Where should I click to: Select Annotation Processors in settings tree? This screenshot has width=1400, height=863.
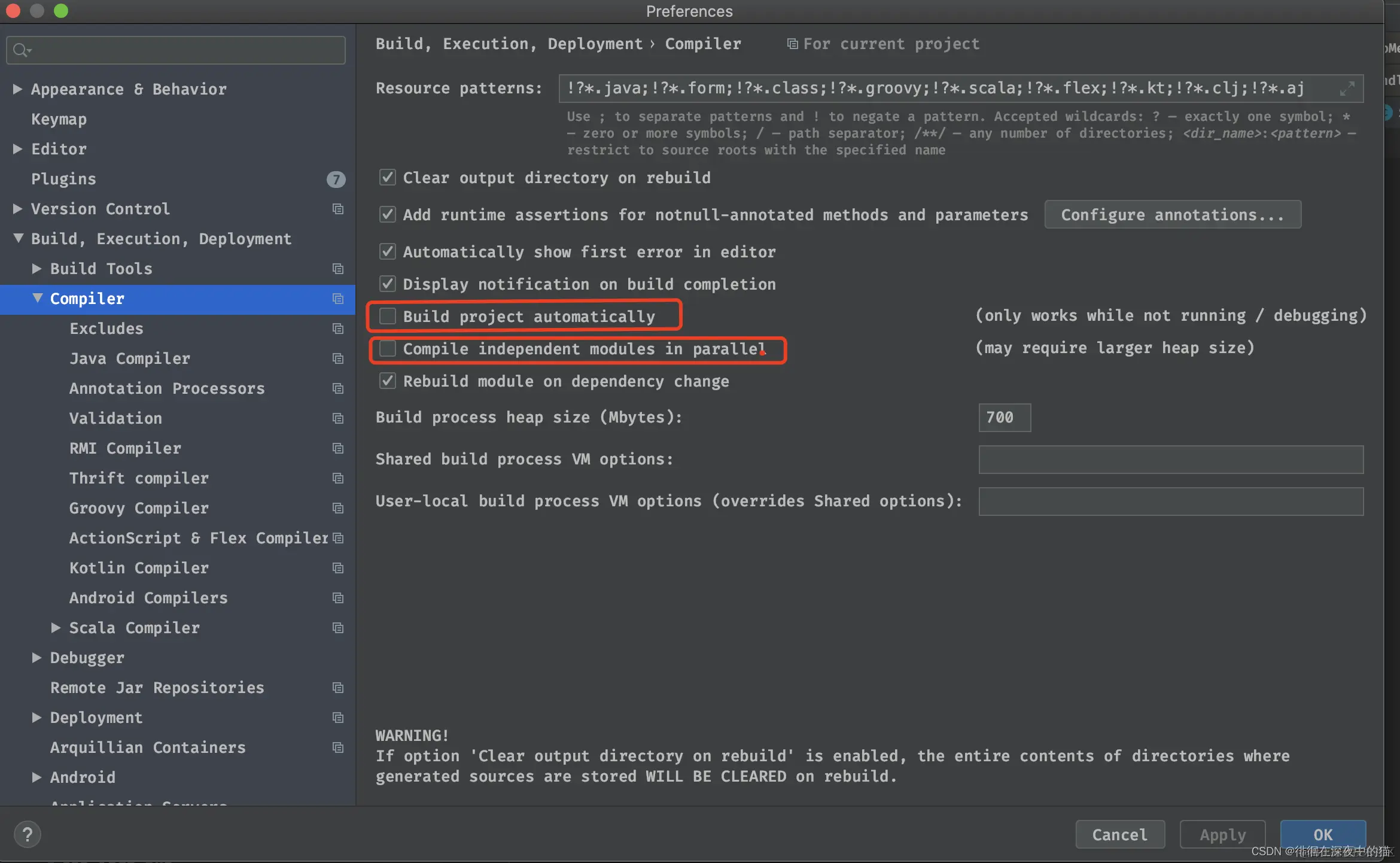pos(167,388)
